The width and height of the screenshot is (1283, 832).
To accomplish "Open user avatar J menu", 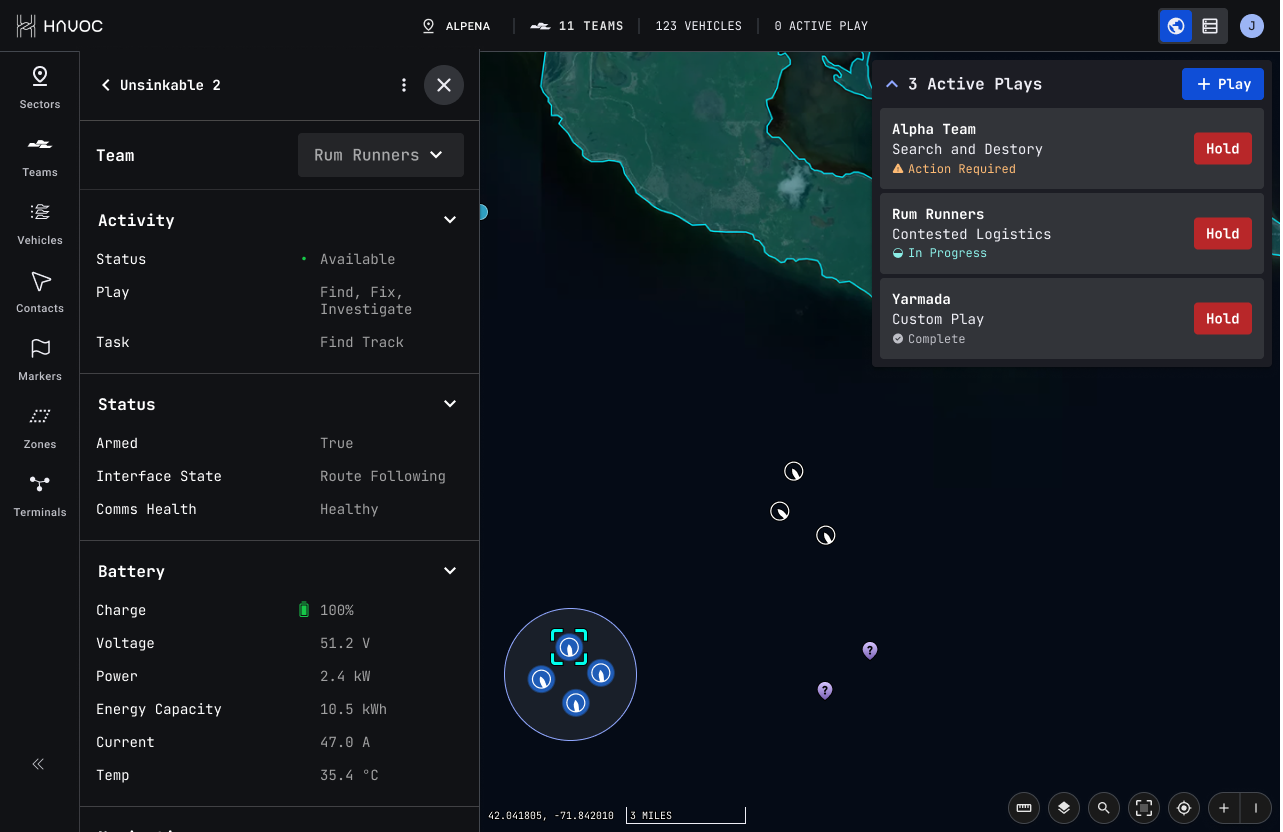I will 1252,26.
